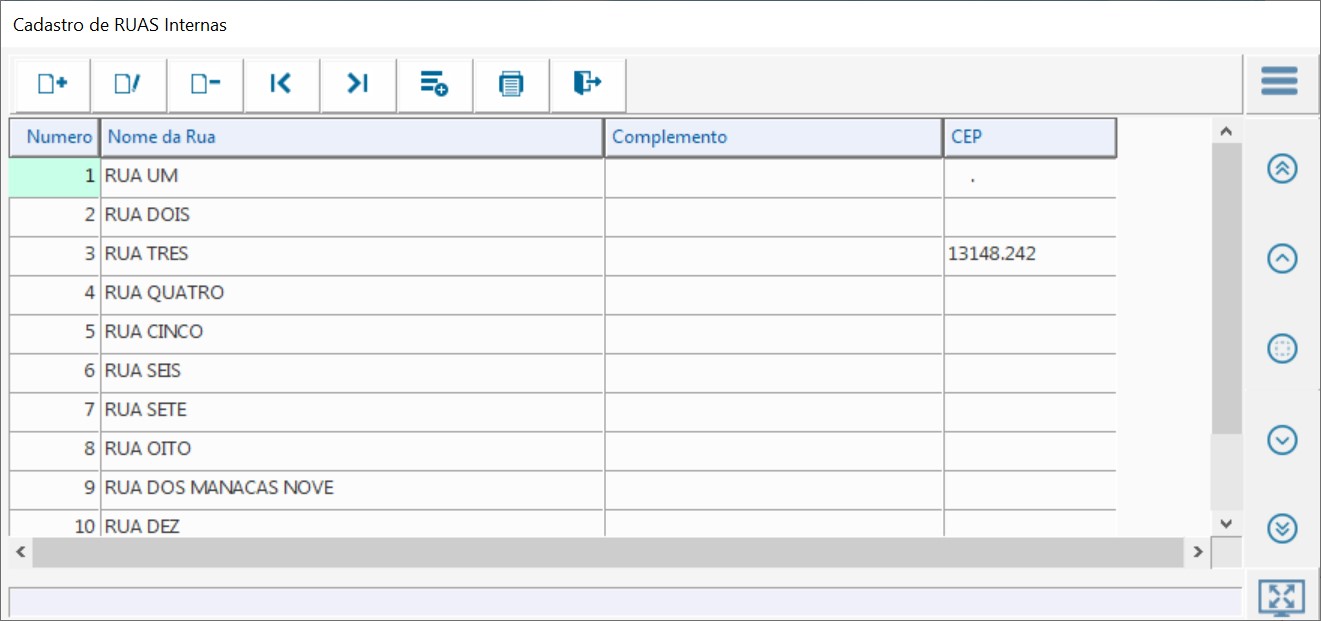Print the street list
Image resolution: width=1321 pixels, height=621 pixels.
coord(511,84)
